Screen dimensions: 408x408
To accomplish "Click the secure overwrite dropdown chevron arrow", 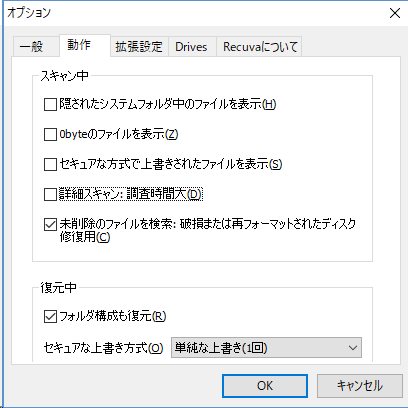I will 353,348.
